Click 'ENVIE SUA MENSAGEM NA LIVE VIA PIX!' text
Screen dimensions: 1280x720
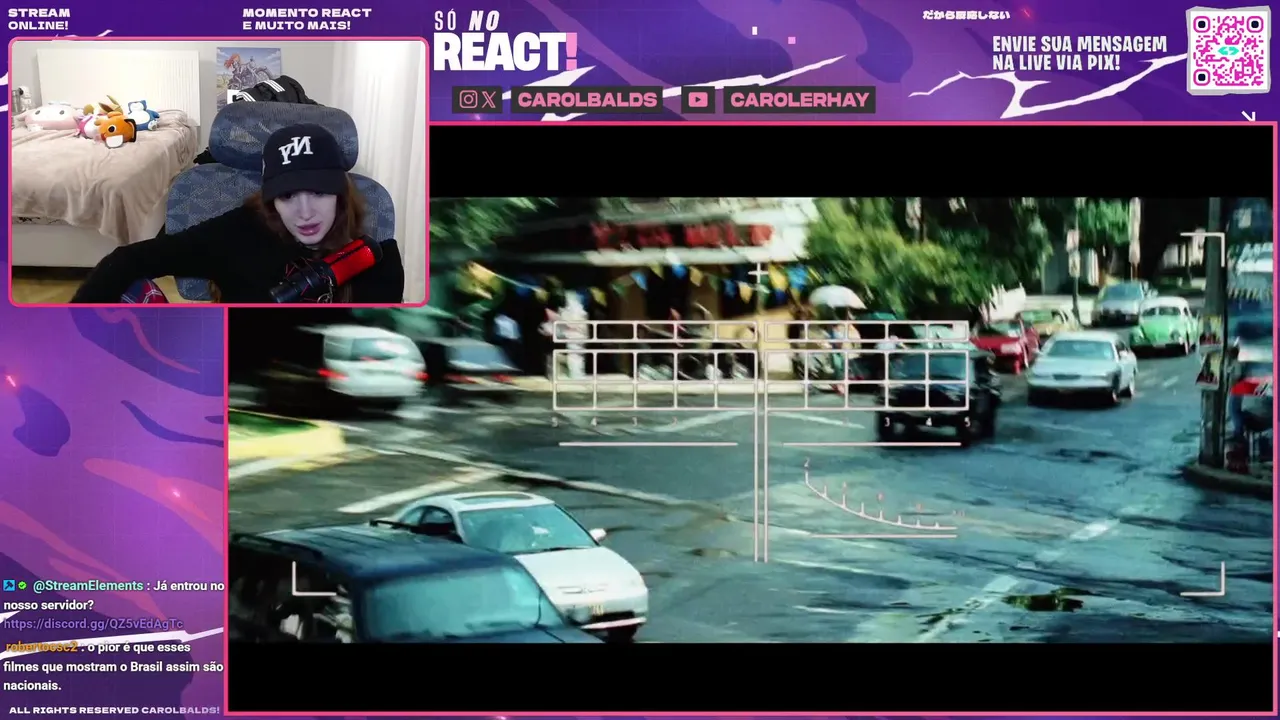pyautogui.click(x=1080, y=54)
